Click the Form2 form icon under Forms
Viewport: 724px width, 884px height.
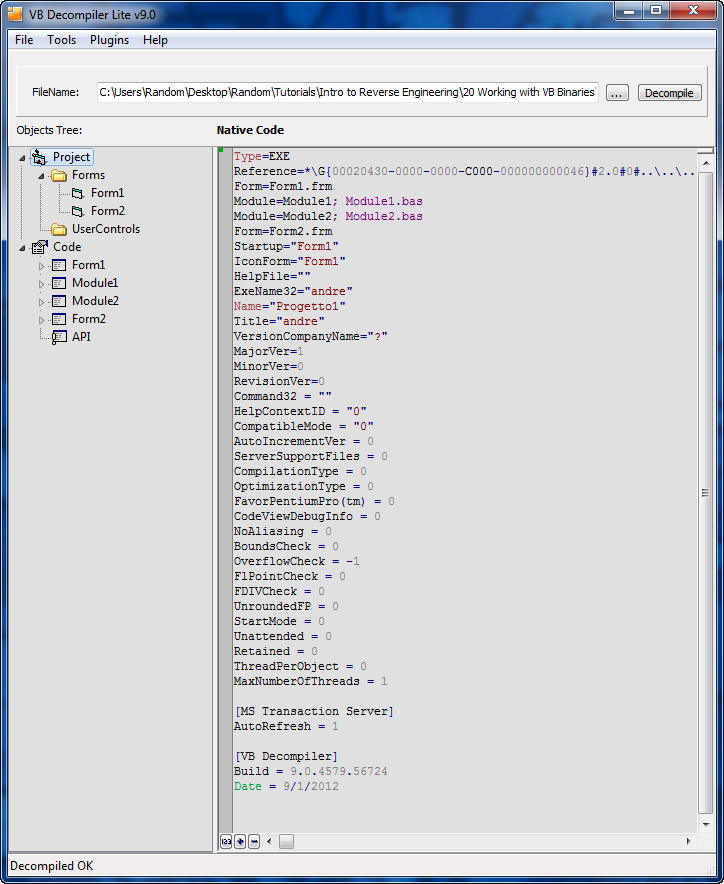pos(78,211)
